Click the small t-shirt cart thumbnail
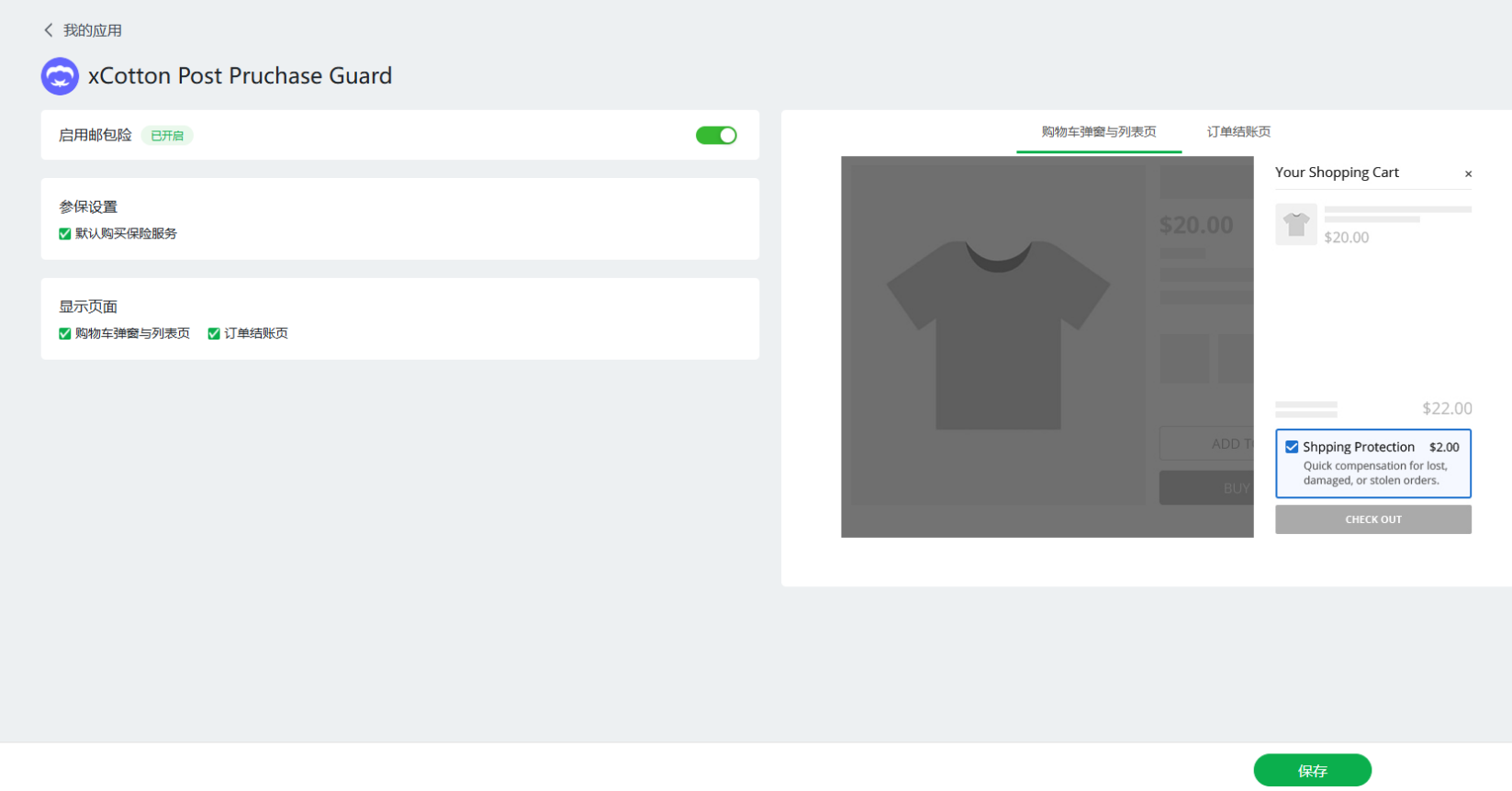The width and height of the screenshot is (1512, 791). pos(1296,224)
